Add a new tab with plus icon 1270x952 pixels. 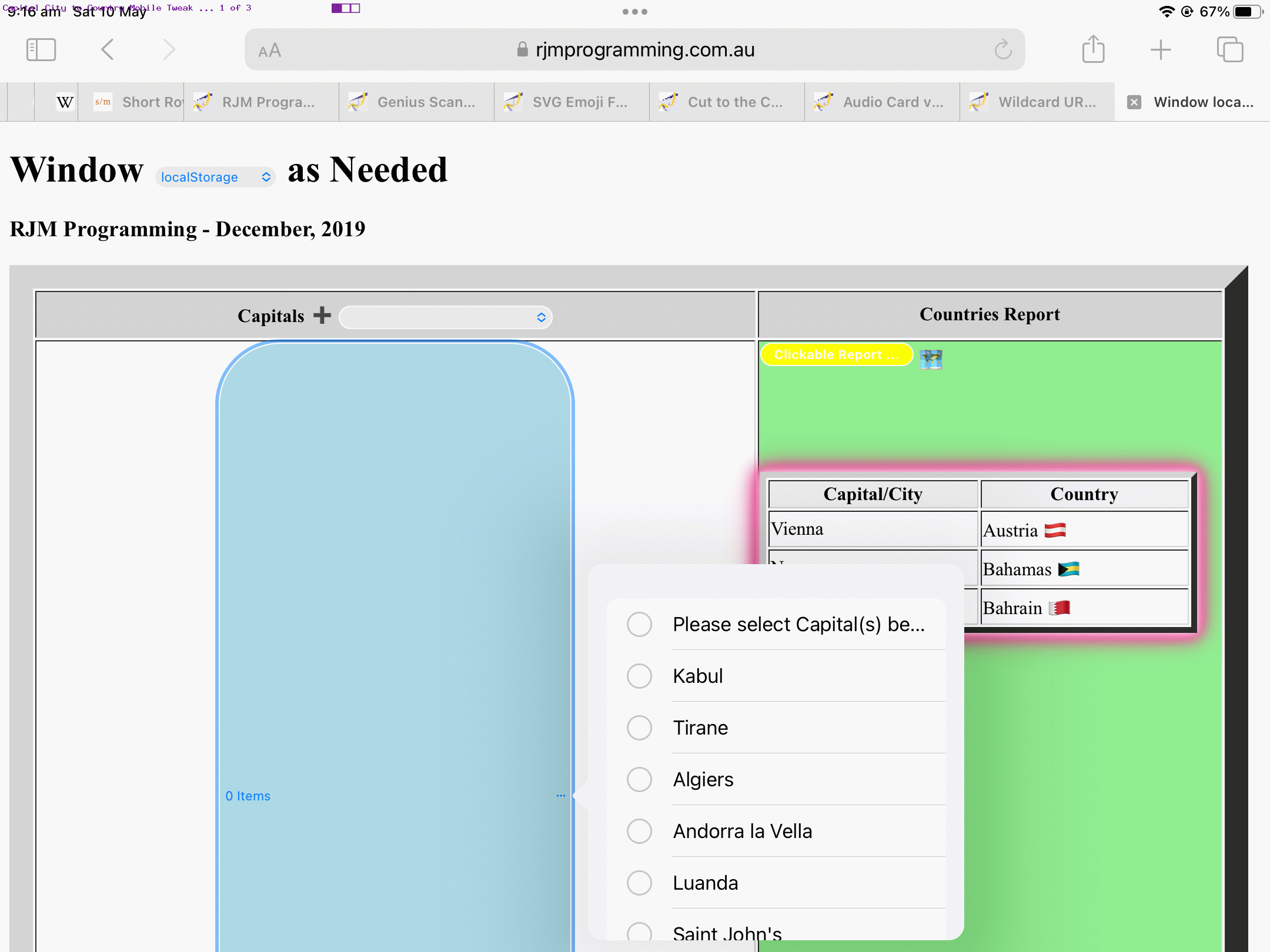tap(1161, 50)
